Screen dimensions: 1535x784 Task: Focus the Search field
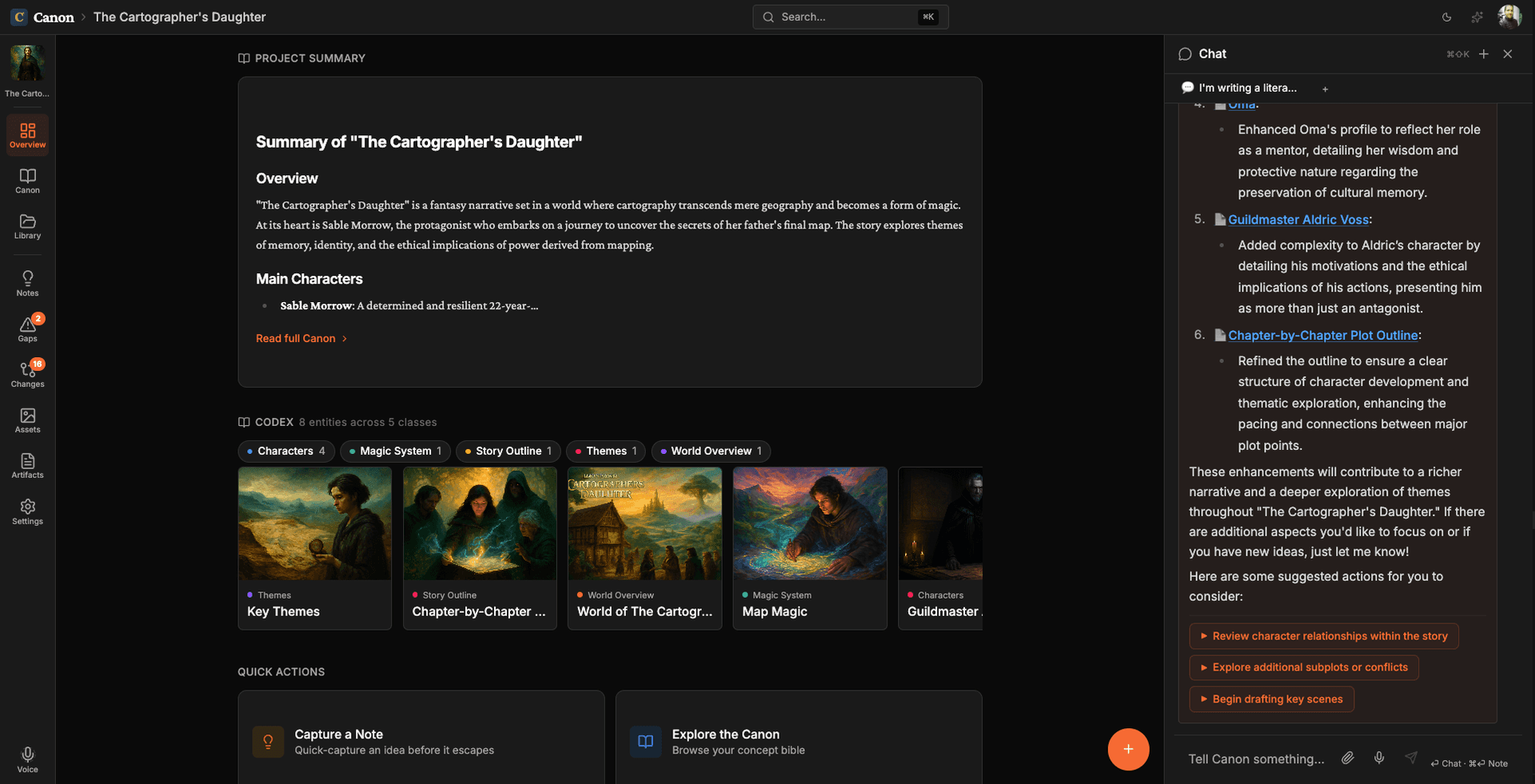(x=850, y=17)
